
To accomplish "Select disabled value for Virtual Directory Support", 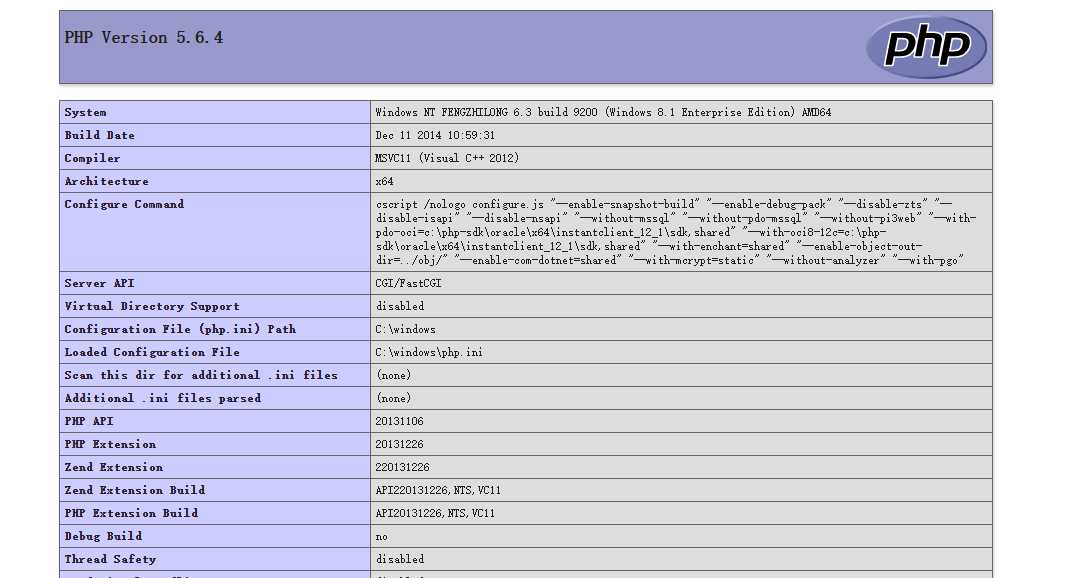I will pos(400,306).
